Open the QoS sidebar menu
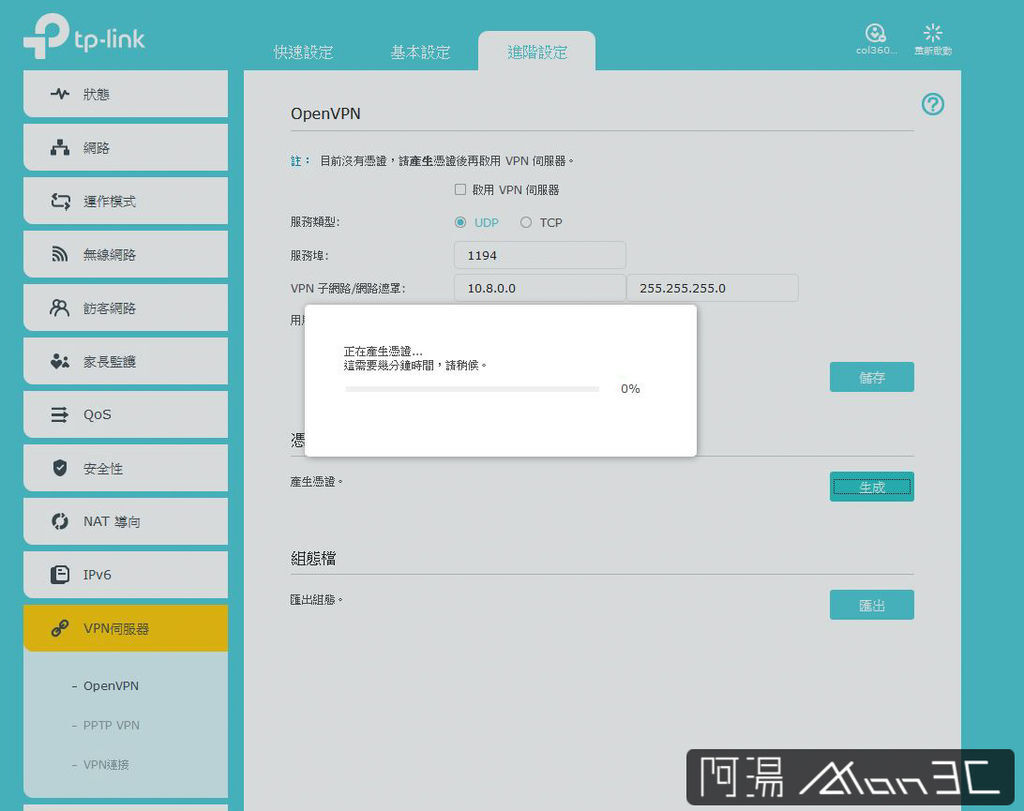The height and width of the screenshot is (811, 1024). coord(125,415)
